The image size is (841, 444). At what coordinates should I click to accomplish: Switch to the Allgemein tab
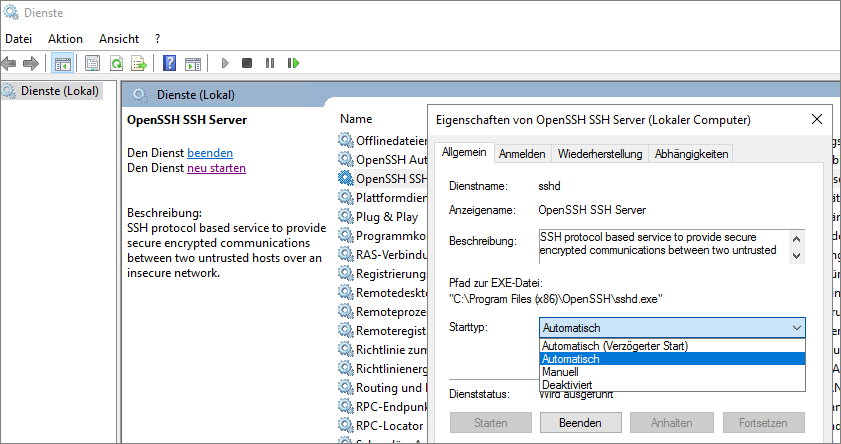point(464,152)
